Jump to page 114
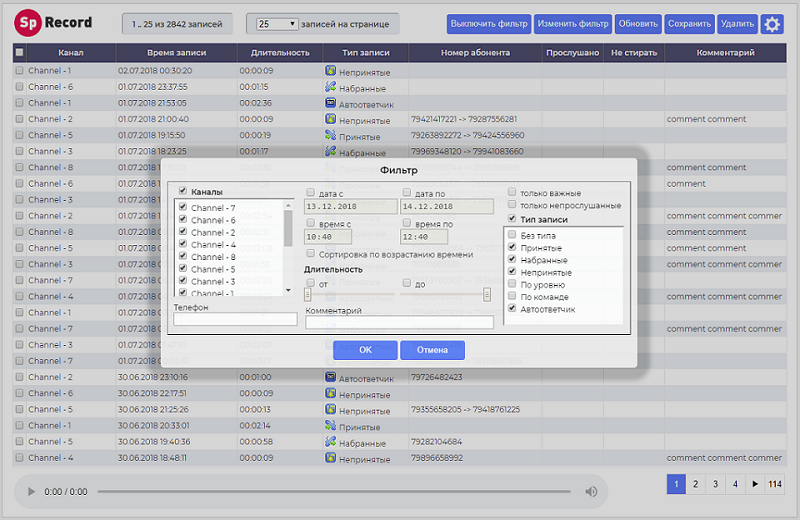This screenshot has width=800, height=520. click(x=775, y=484)
